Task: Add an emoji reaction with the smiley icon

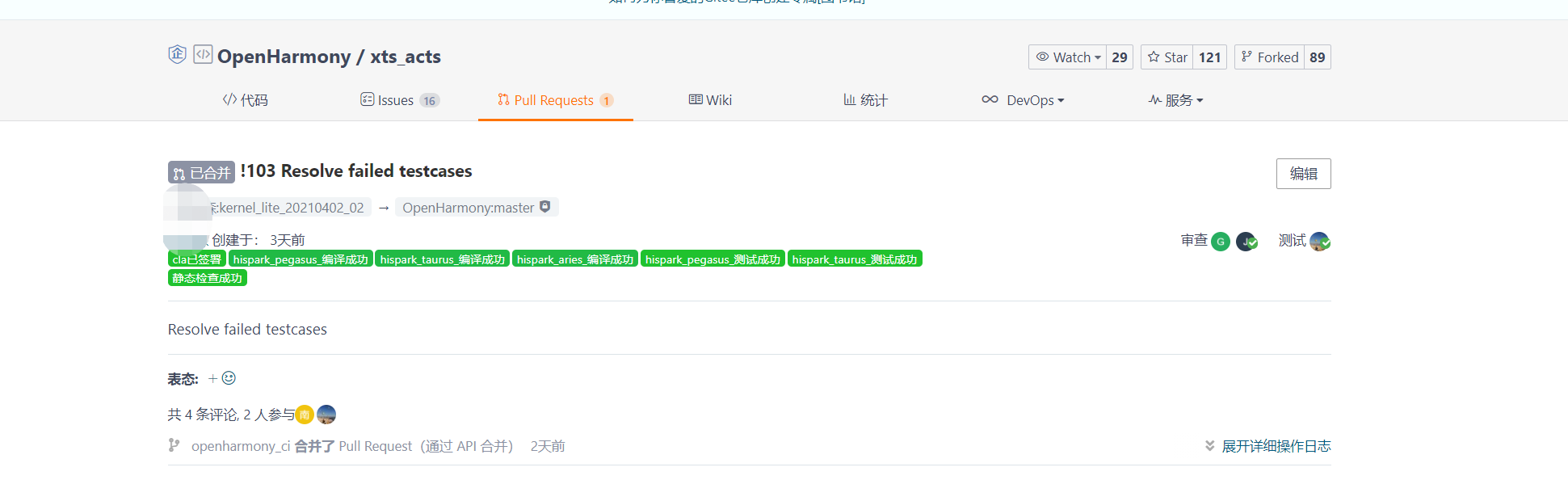Action: pos(229,378)
